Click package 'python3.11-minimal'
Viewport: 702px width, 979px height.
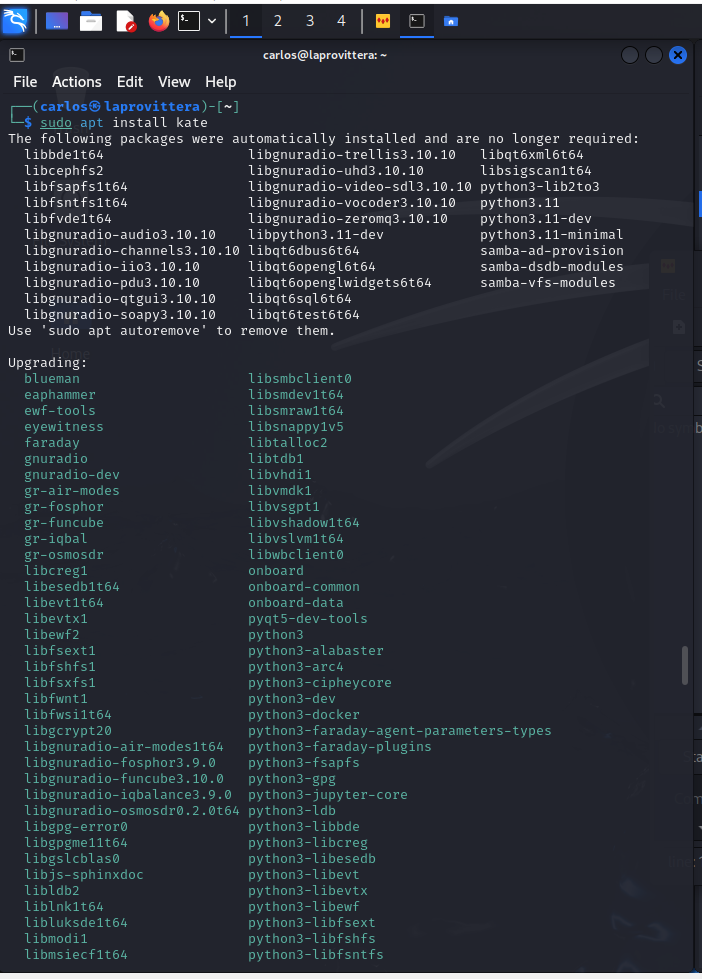pyautogui.click(x=551, y=234)
